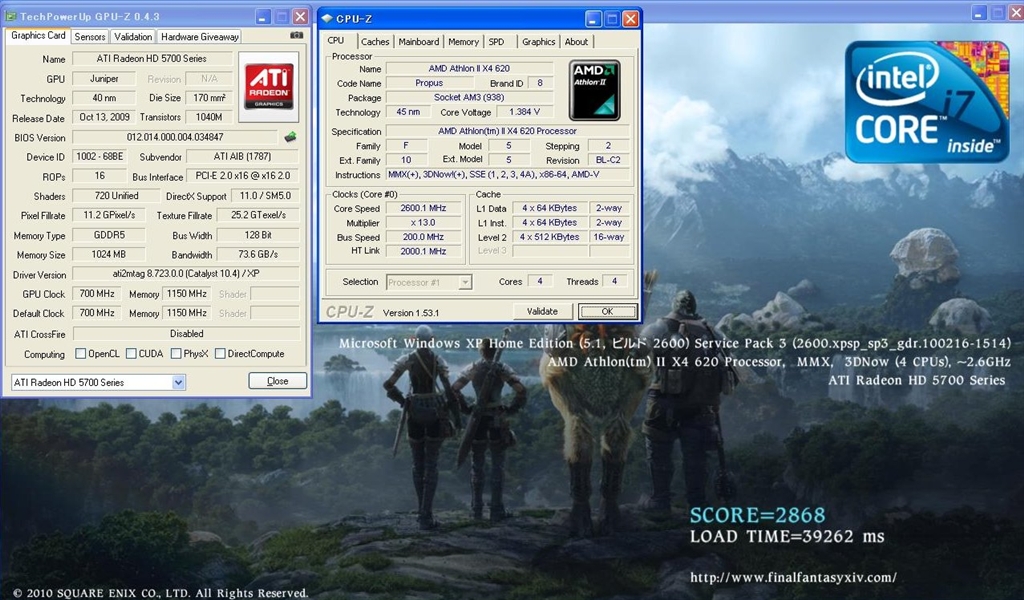Close the CPU-Z window

click(x=630, y=18)
